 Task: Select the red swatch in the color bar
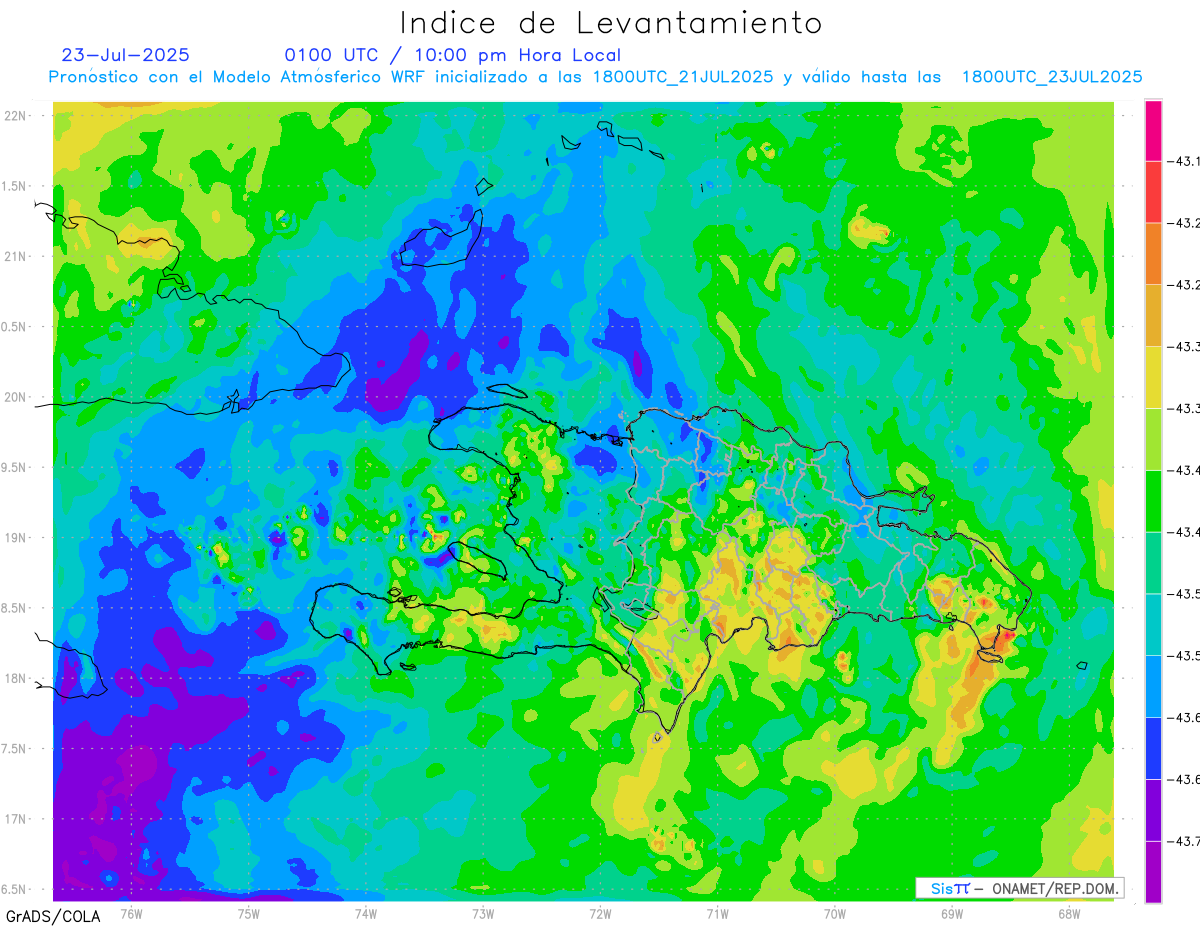1153,192
